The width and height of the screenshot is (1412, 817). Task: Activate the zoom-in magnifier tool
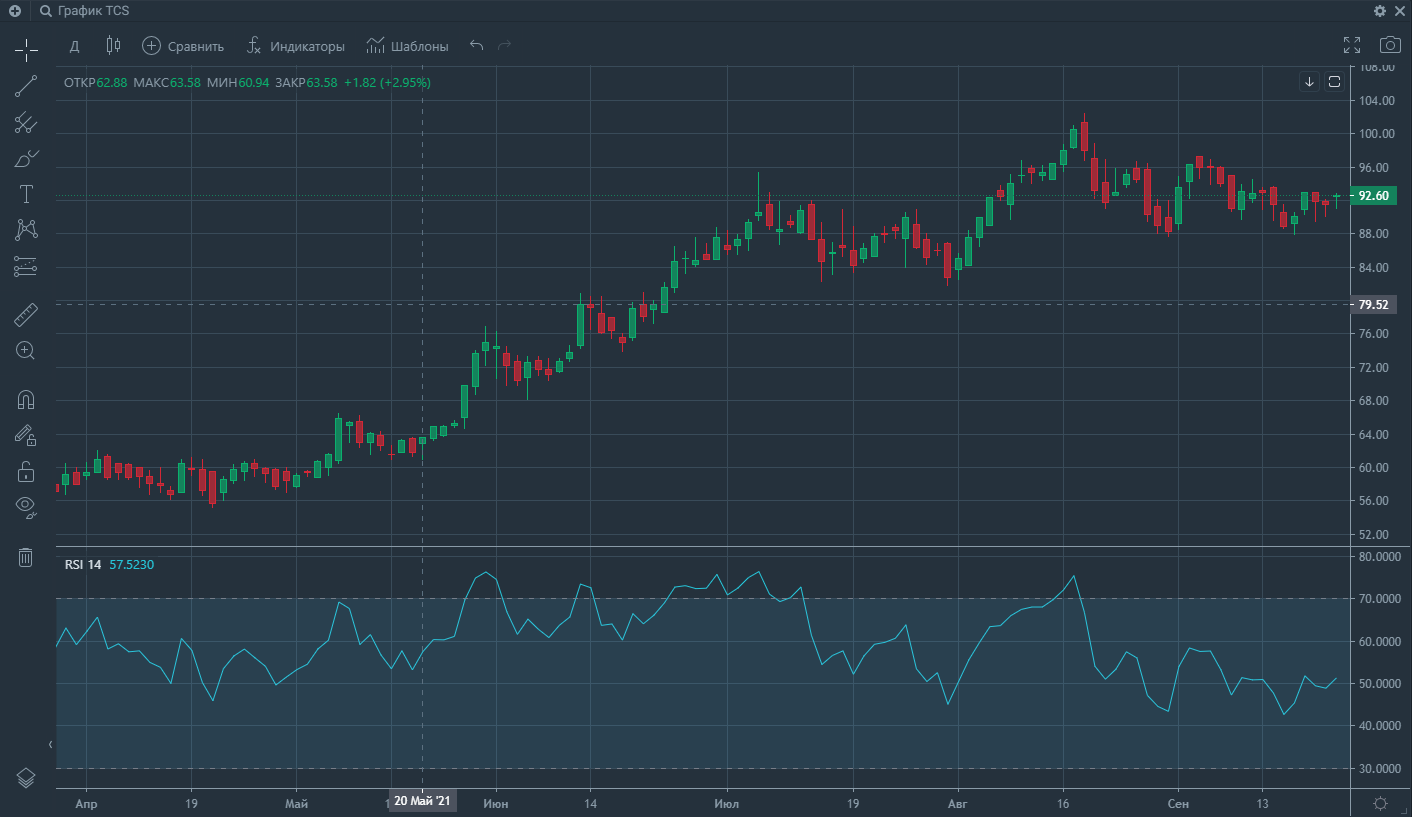click(26, 351)
